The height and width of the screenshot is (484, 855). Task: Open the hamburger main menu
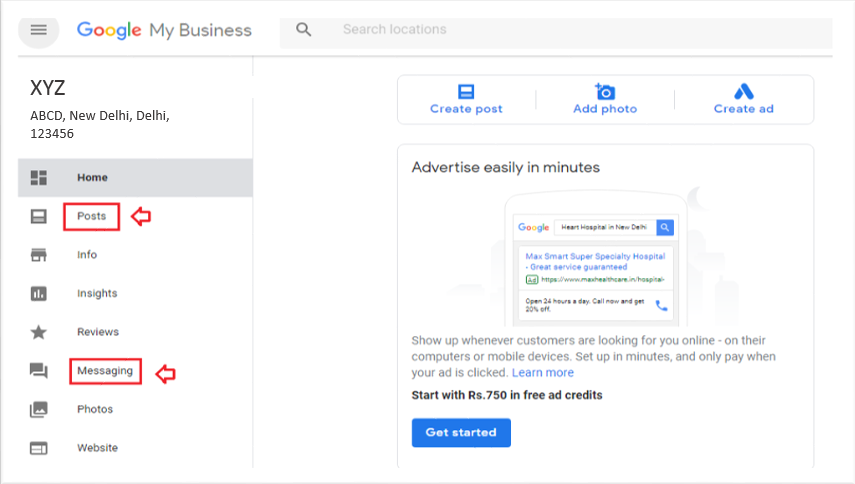[x=38, y=29]
